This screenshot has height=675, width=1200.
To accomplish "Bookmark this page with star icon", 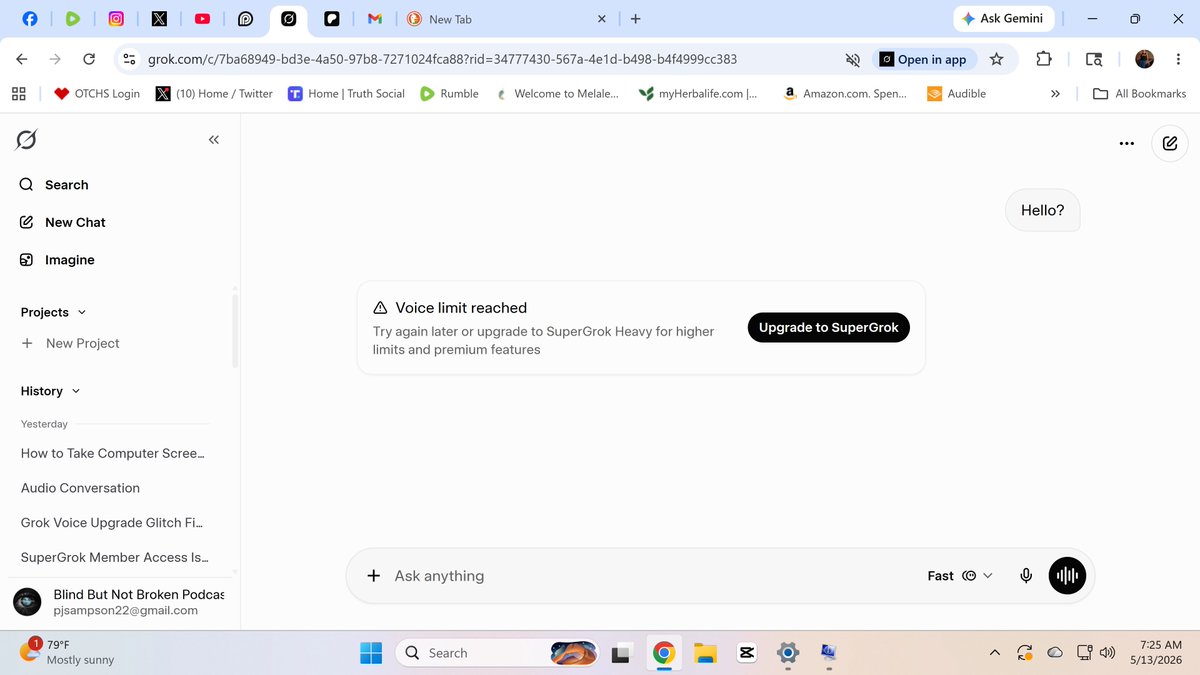I will [996, 59].
